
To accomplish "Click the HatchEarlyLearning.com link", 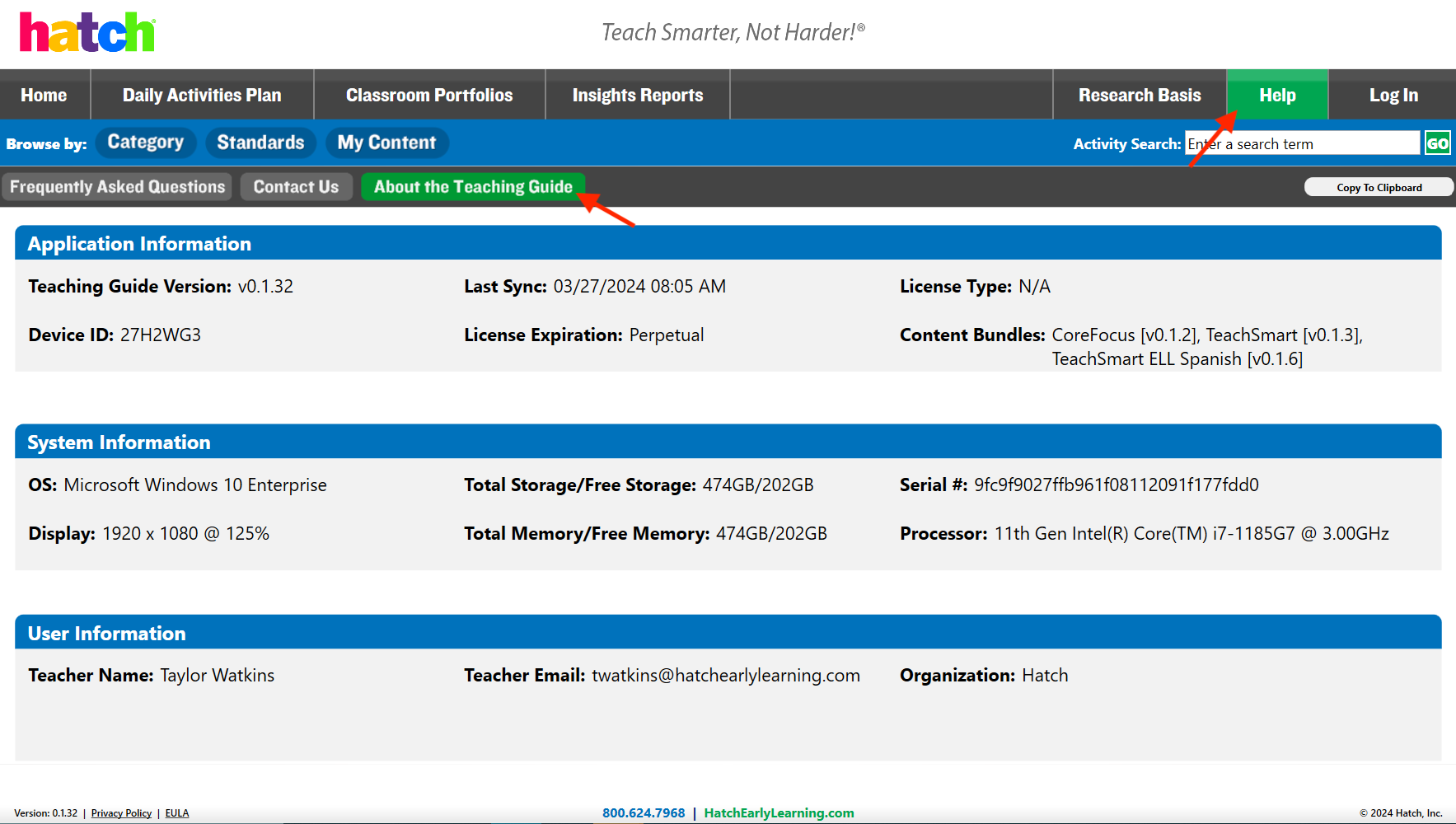I will tap(779, 813).
